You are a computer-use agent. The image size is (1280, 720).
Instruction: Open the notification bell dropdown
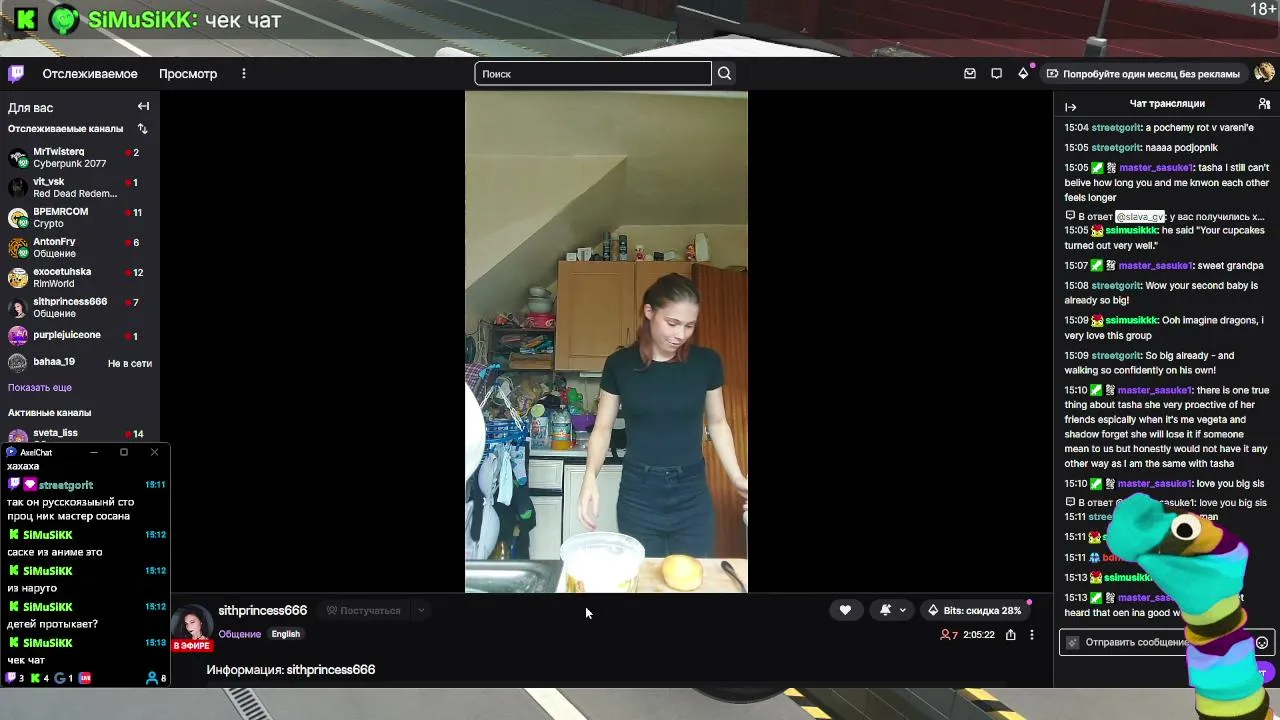click(893, 611)
